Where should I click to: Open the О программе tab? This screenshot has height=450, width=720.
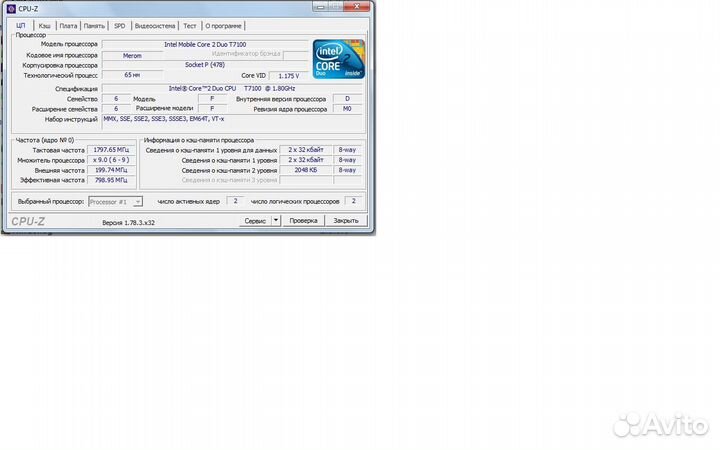coord(223,26)
